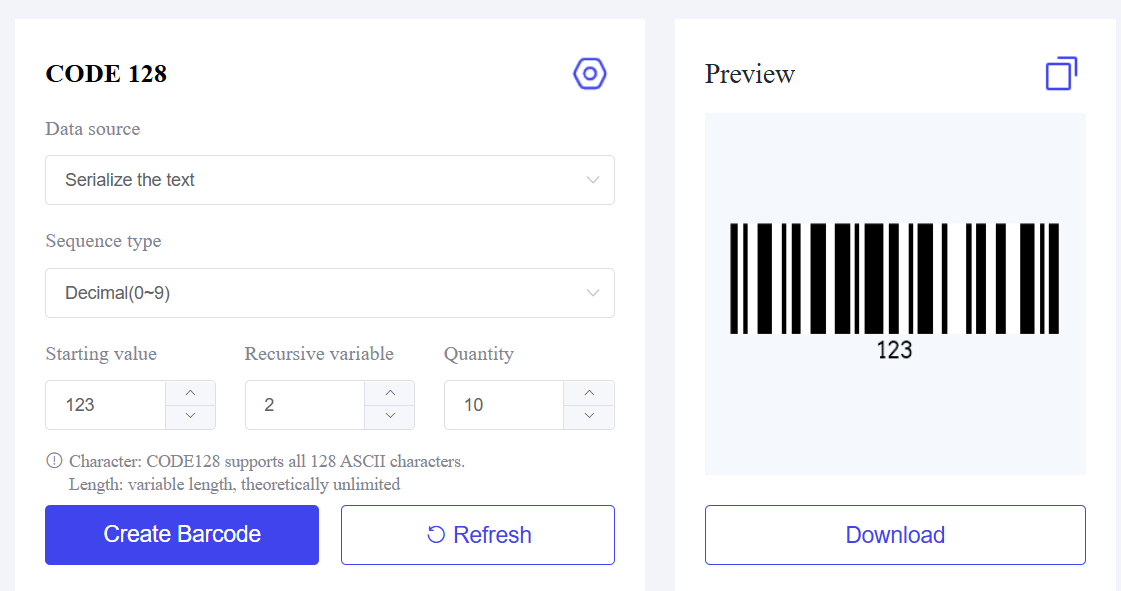
Task: Increment the Recursive variable stepper
Action: [x=390, y=392]
